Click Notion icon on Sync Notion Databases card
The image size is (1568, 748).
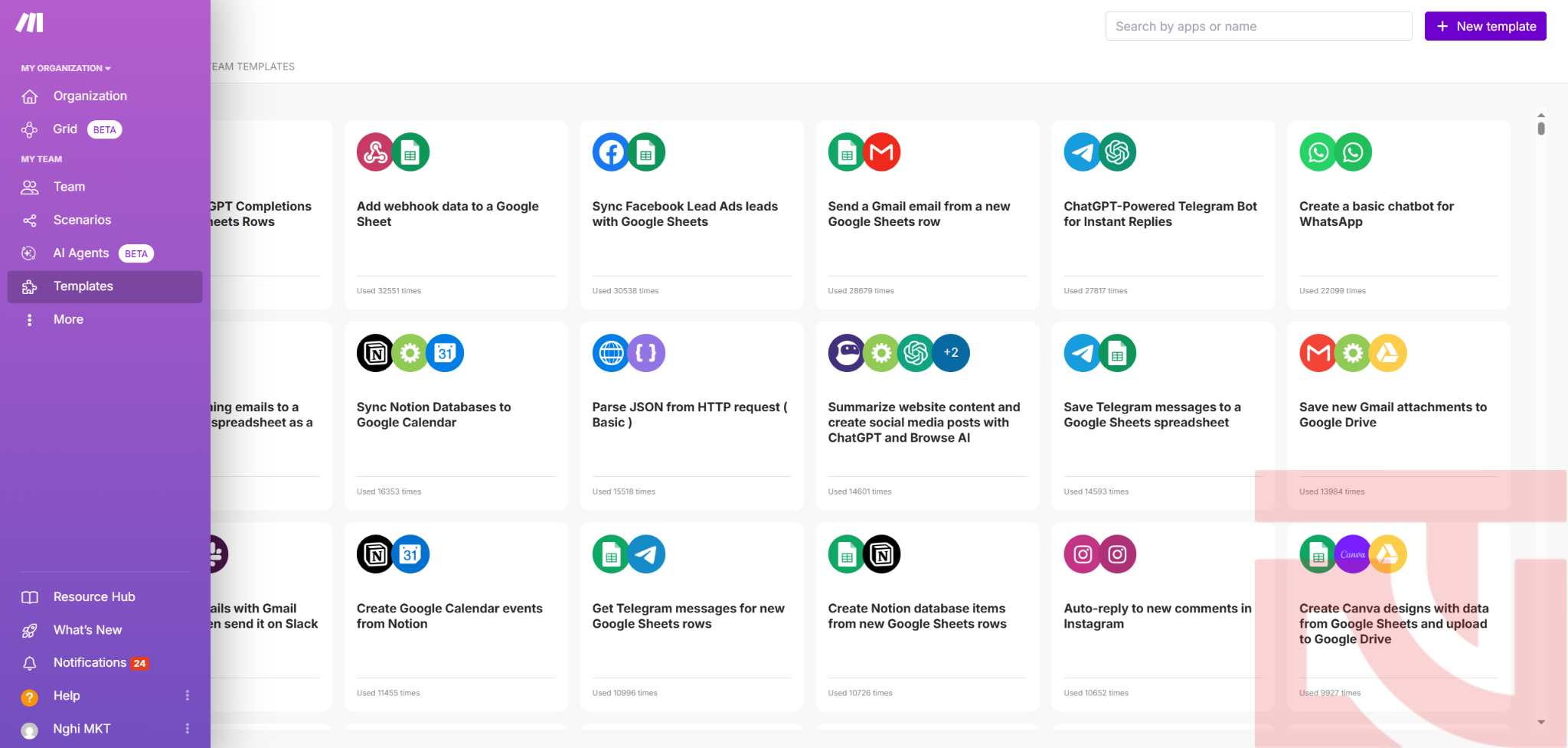[x=375, y=353]
